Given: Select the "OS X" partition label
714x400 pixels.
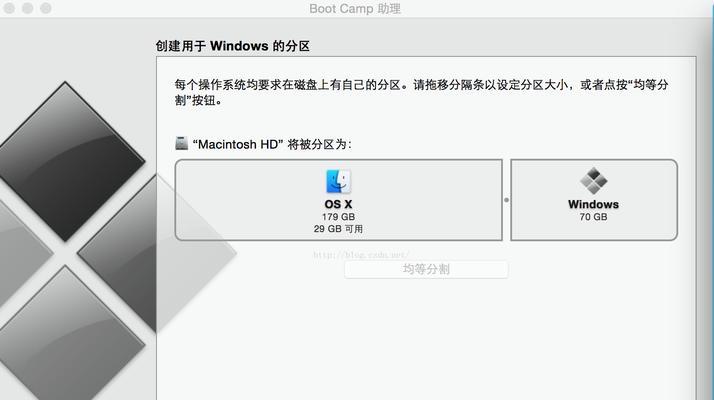Looking at the screenshot, I should [x=338, y=204].
